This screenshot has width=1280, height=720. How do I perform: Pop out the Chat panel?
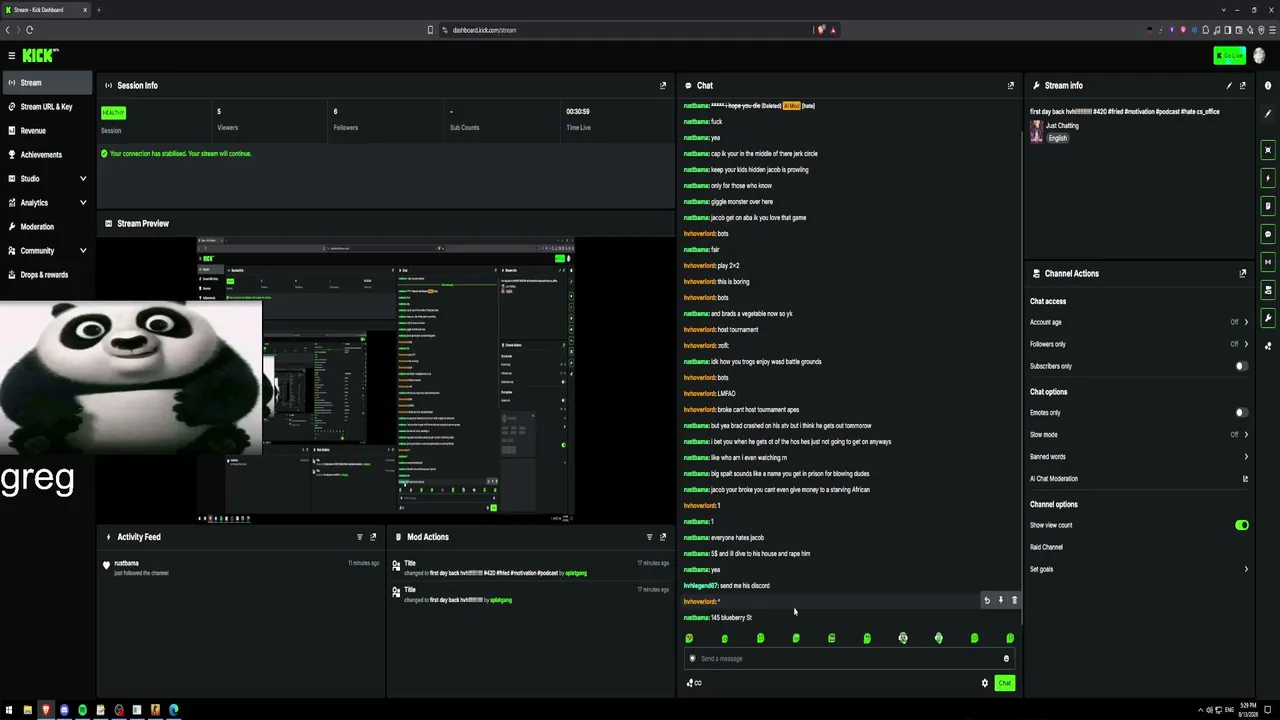coord(1010,86)
